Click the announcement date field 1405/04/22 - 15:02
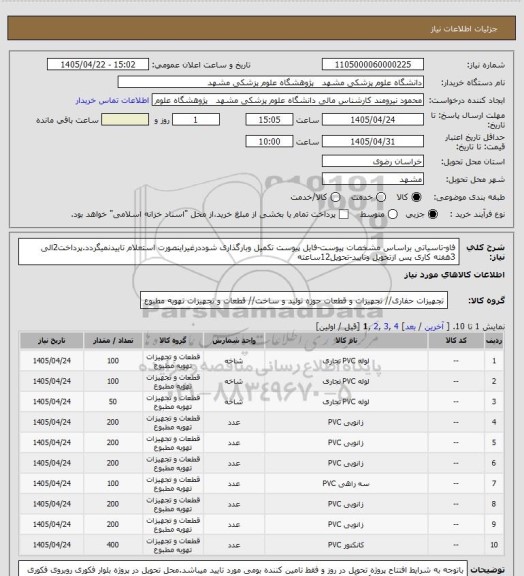The height and width of the screenshot is (576, 524). pos(98,64)
